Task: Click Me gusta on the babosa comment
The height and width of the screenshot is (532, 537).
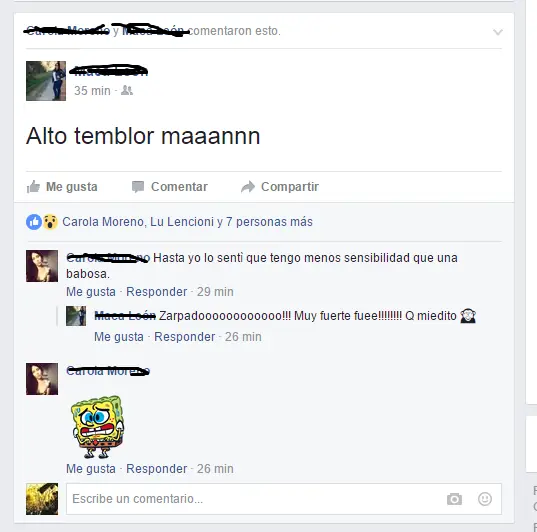Action: tap(91, 292)
